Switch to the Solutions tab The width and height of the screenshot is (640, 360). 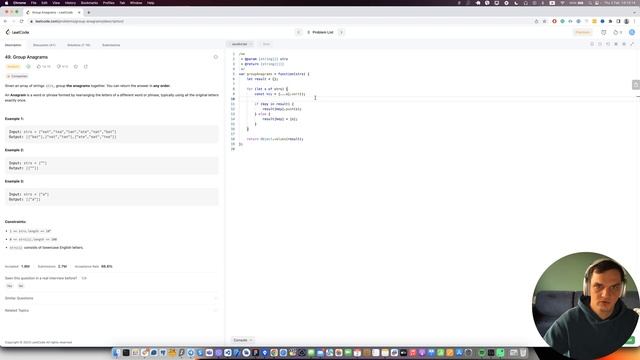[x=79, y=45]
